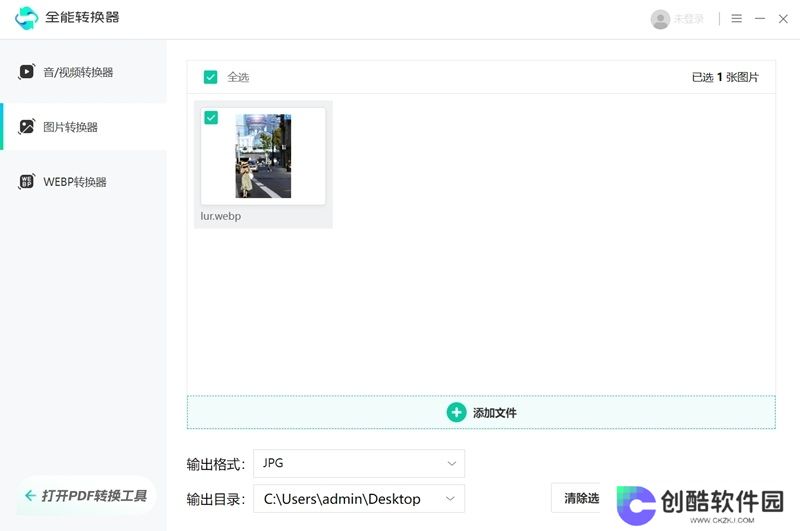This screenshot has width=800, height=531.
Task: Select the WEBP转换器 sidebar icon
Action: pos(27,182)
